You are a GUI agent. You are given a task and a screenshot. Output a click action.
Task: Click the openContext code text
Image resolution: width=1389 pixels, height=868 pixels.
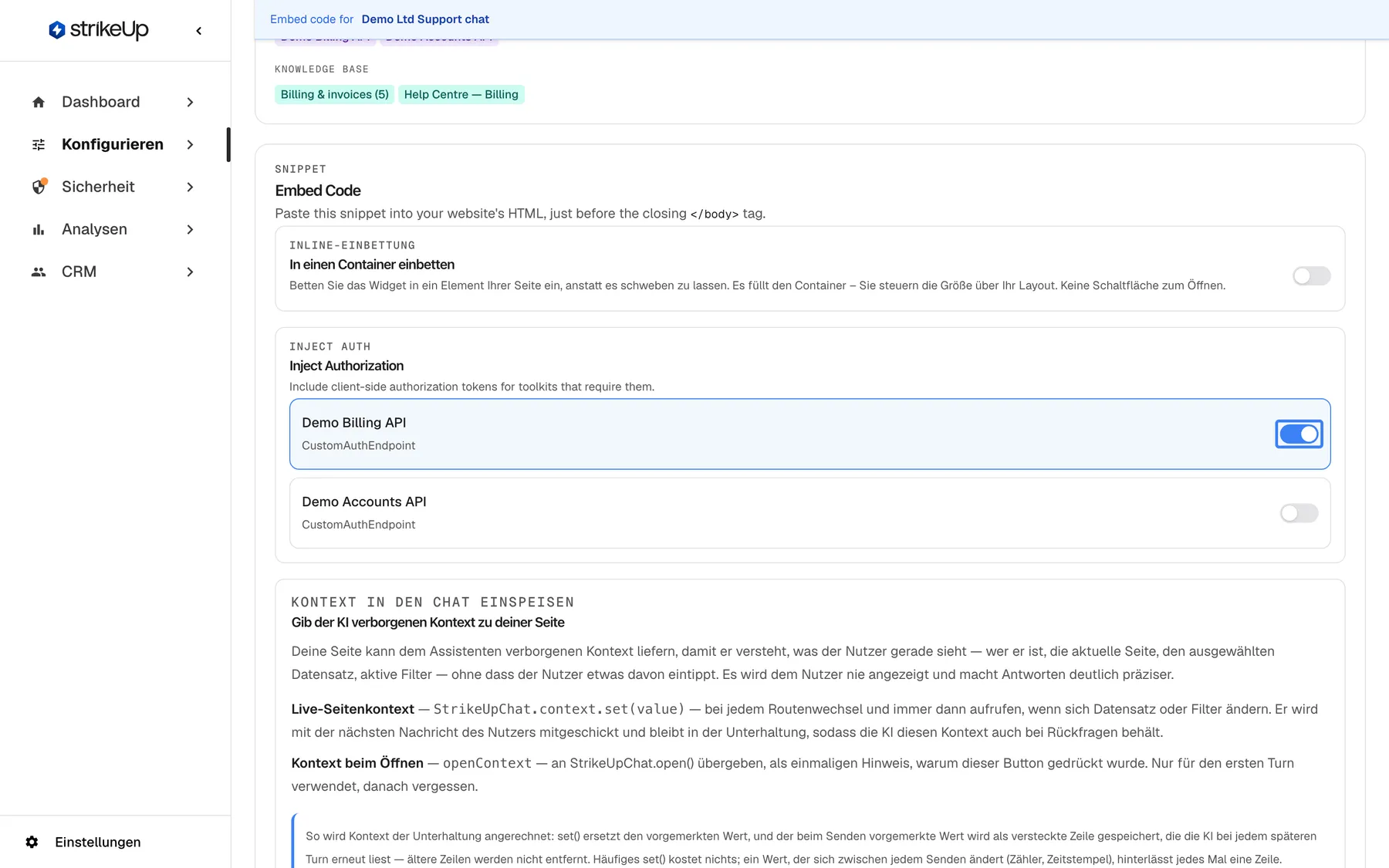[x=487, y=763]
